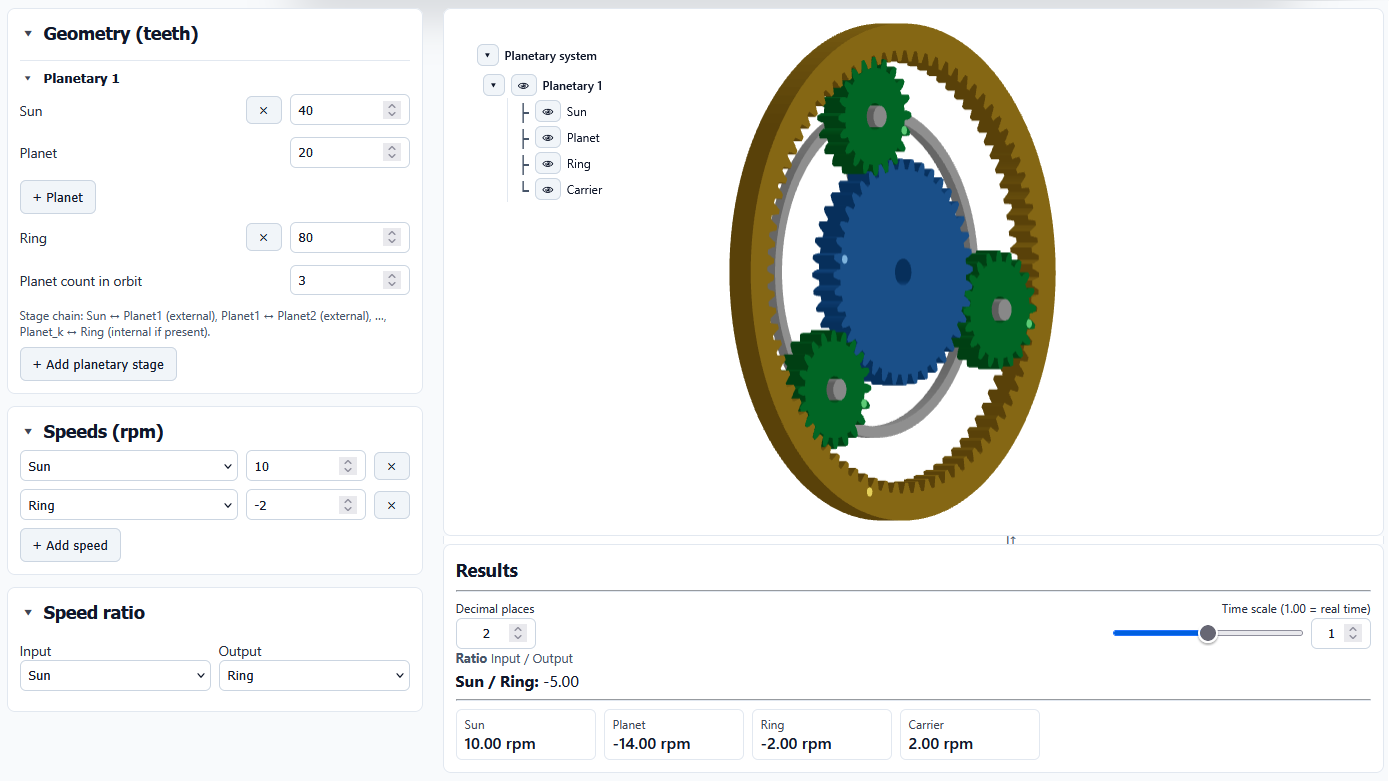
Task: Click the Sun 10.00 rpm result card
Action: [x=526, y=735]
